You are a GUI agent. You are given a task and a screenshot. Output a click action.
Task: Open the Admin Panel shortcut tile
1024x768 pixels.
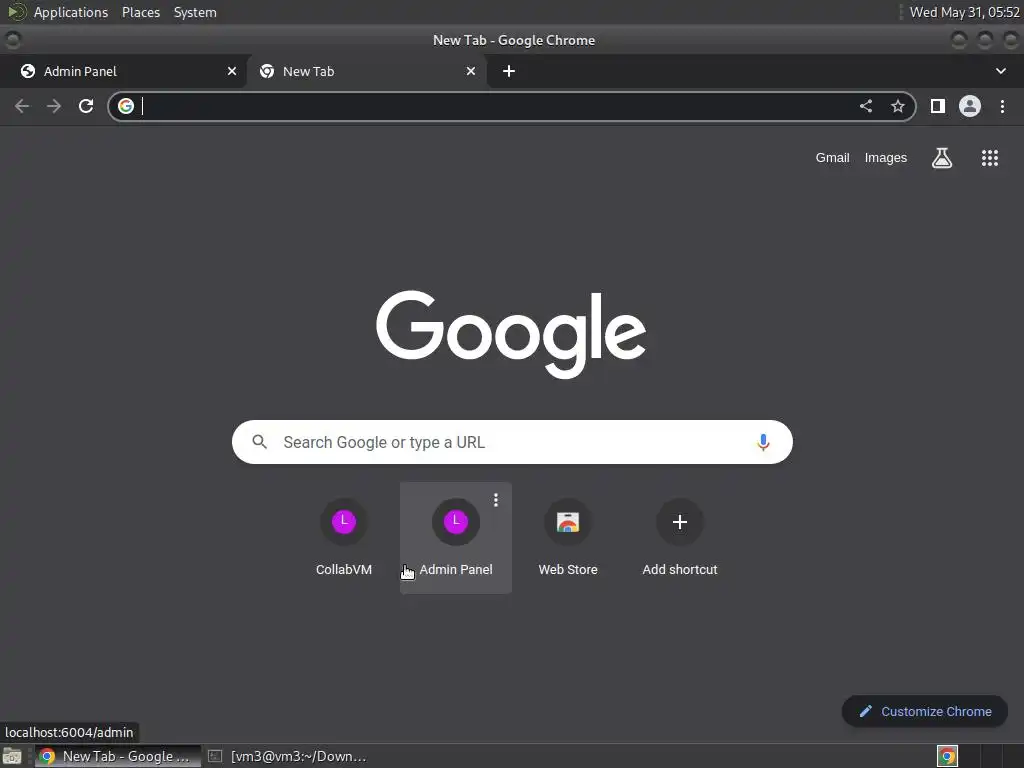coord(456,538)
